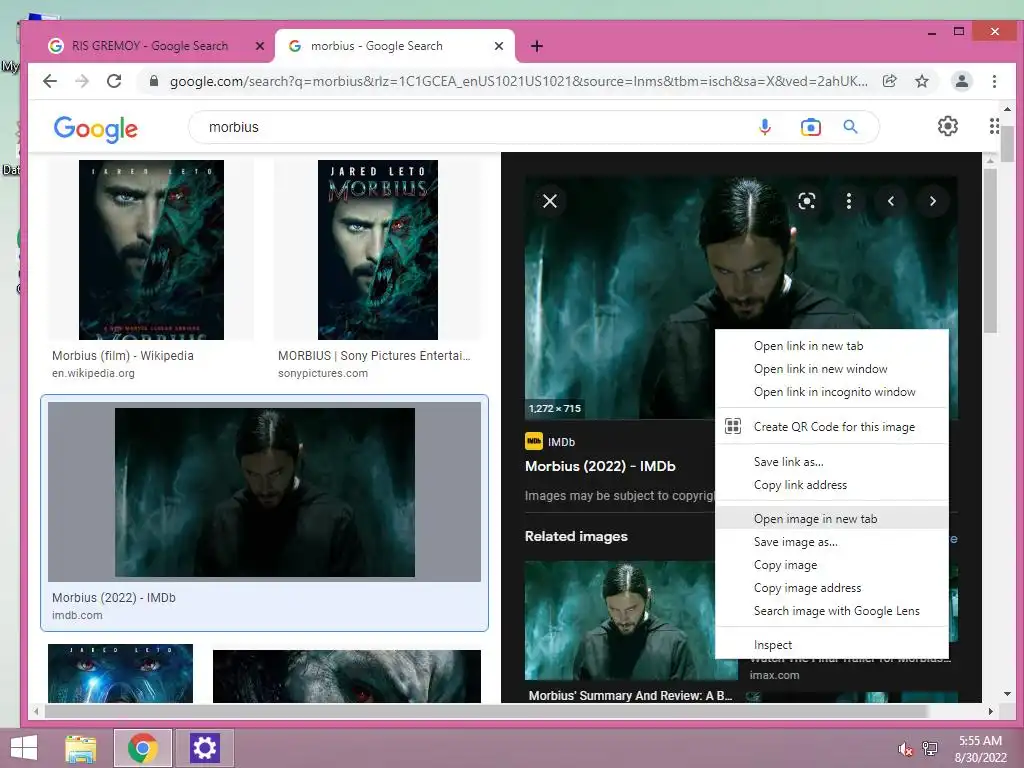
Task: Open Morbius (2022) - IMDb preview title
Action: pyautogui.click(x=600, y=466)
